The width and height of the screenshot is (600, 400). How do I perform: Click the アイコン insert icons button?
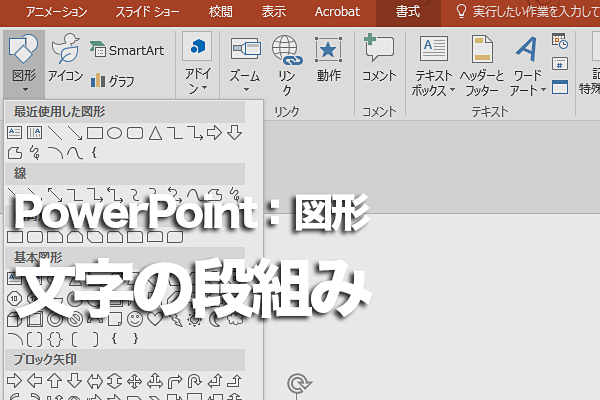pos(65,58)
